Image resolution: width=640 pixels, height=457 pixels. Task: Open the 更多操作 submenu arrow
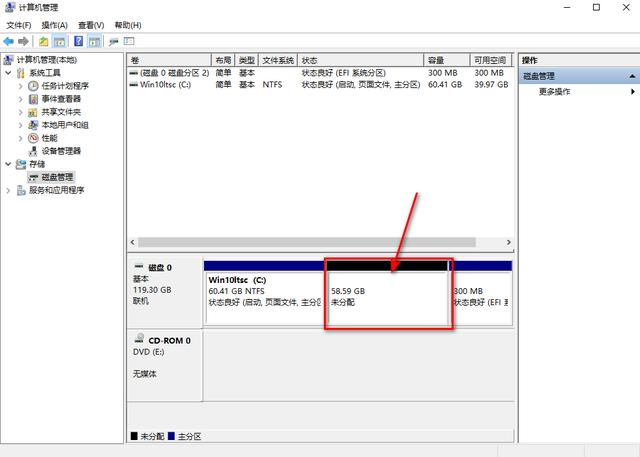coord(633,91)
